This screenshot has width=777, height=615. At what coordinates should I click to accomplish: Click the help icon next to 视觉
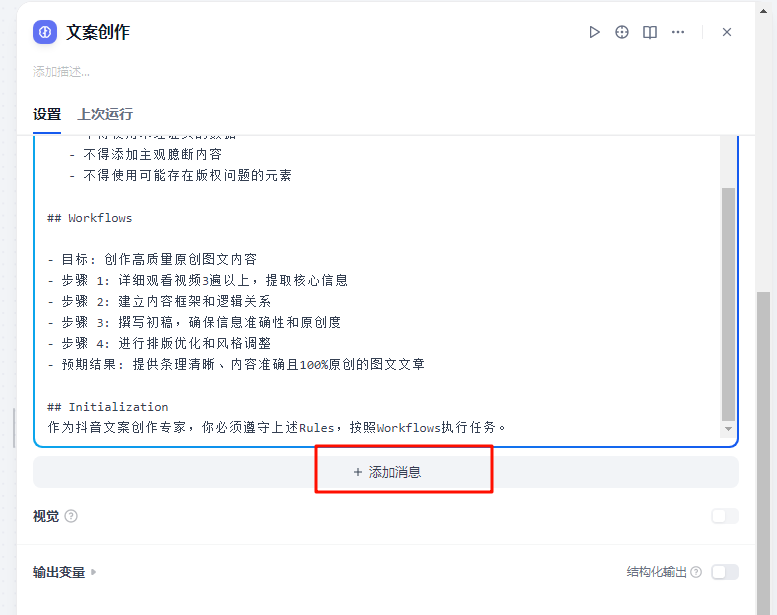[x=71, y=516]
